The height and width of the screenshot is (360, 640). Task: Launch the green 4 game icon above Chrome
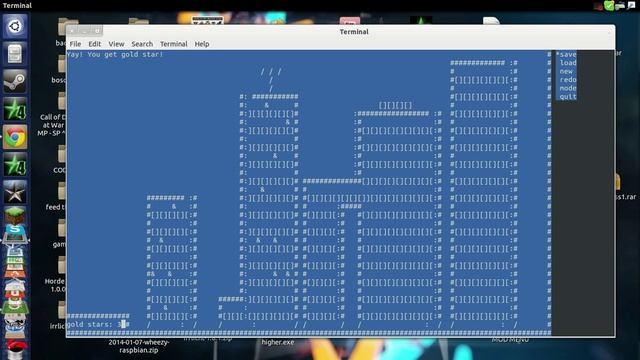(x=15, y=109)
